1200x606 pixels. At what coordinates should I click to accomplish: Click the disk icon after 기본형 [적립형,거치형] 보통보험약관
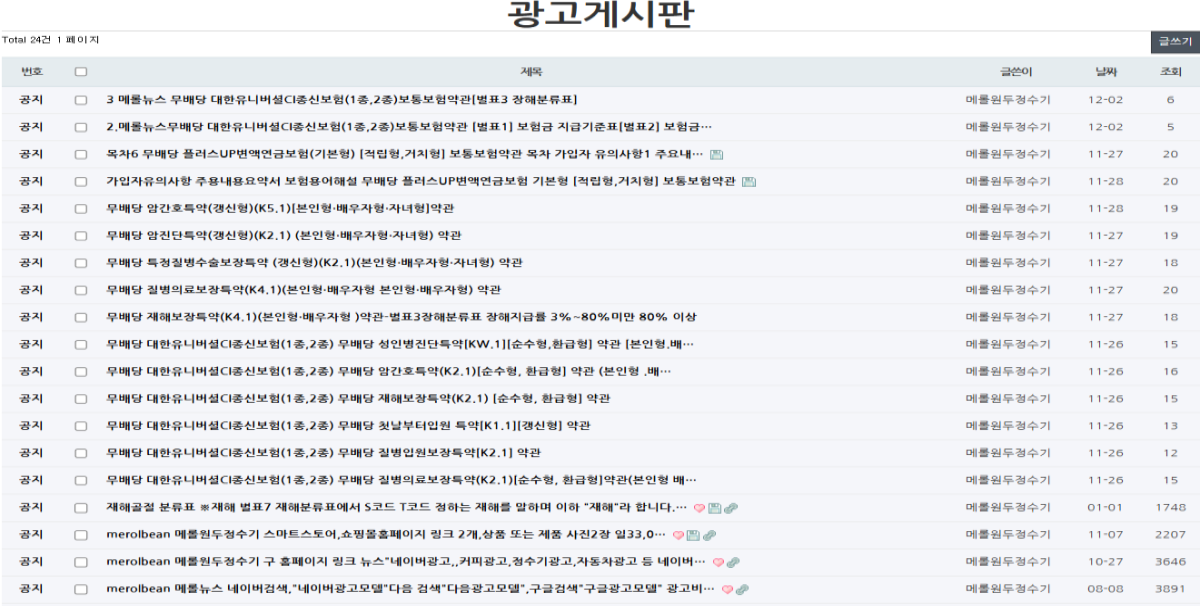click(x=749, y=181)
